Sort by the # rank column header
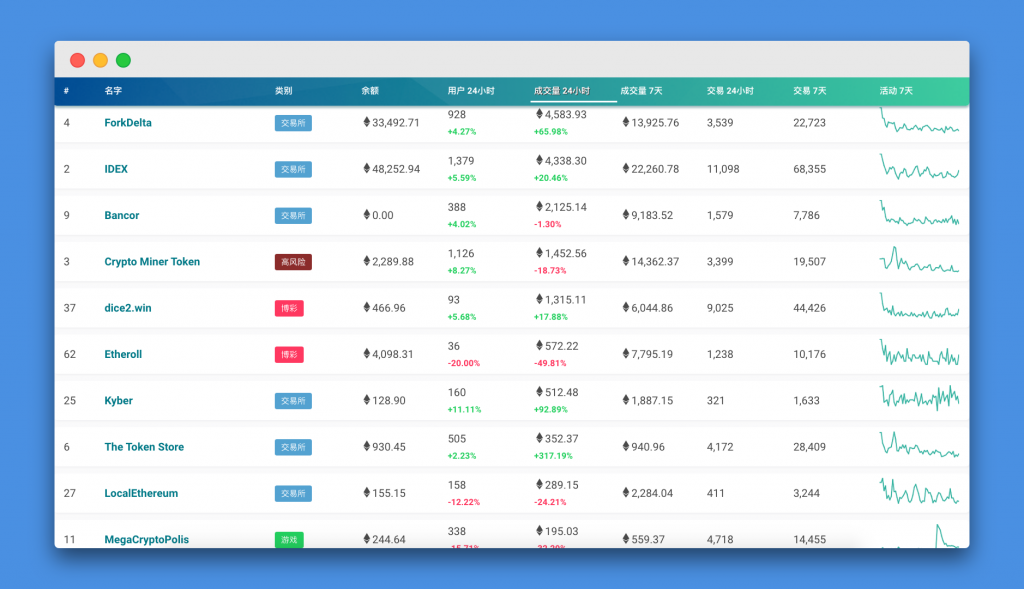This screenshot has height=589, width=1024. [x=66, y=91]
